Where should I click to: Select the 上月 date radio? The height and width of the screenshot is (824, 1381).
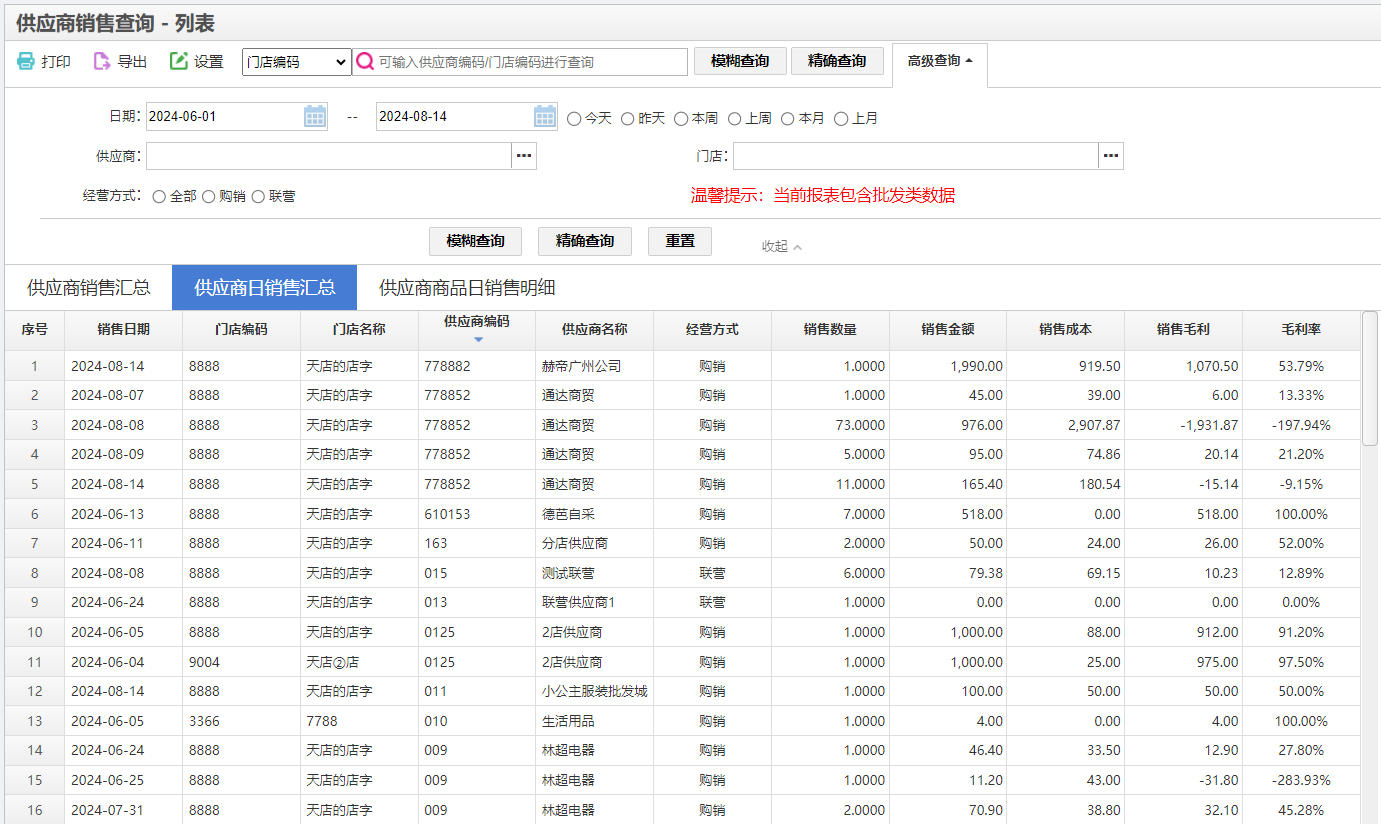841,118
